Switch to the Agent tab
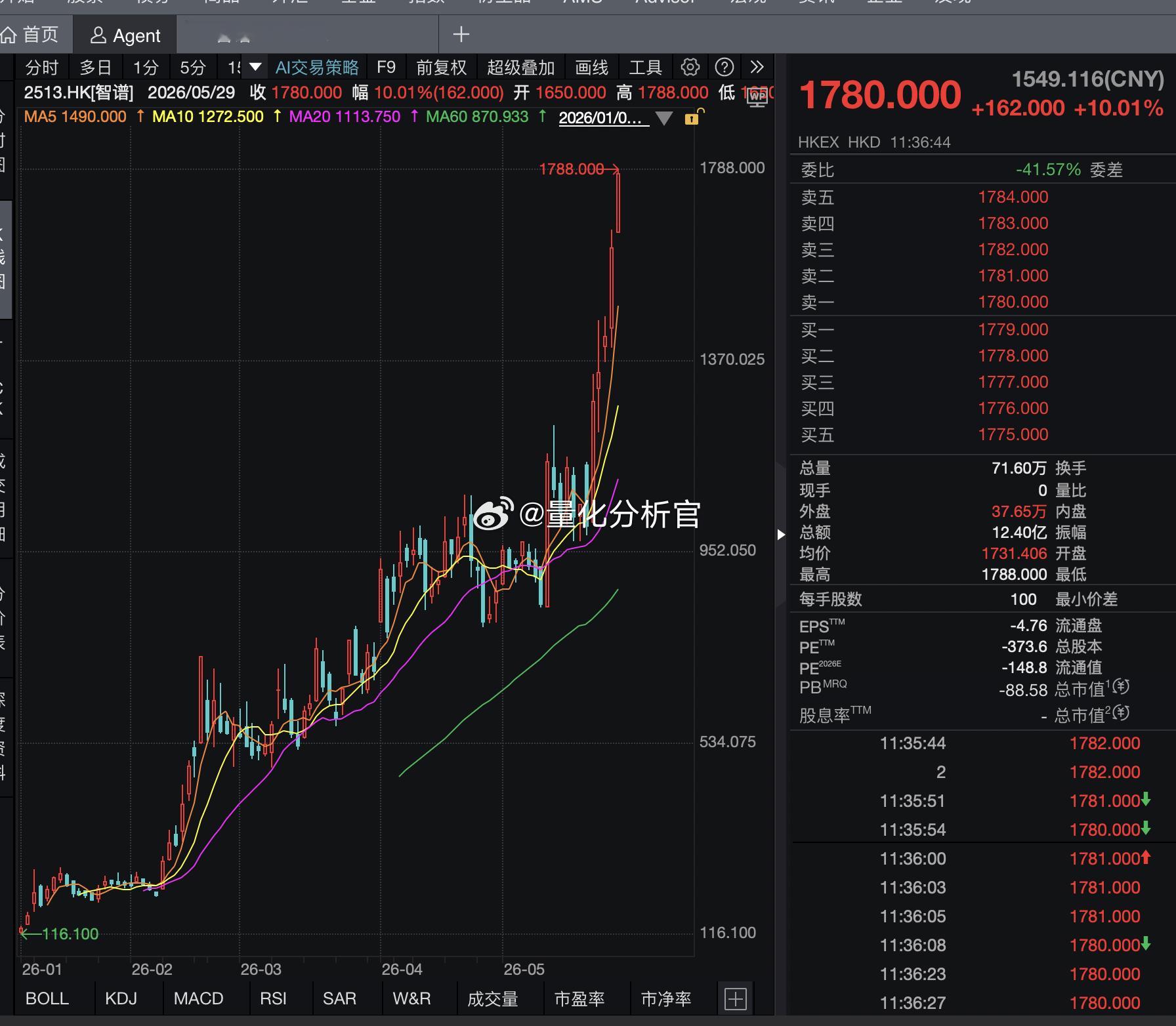Image resolution: width=1176 pixels, height=1026 pixels. [x=125, y=35]
